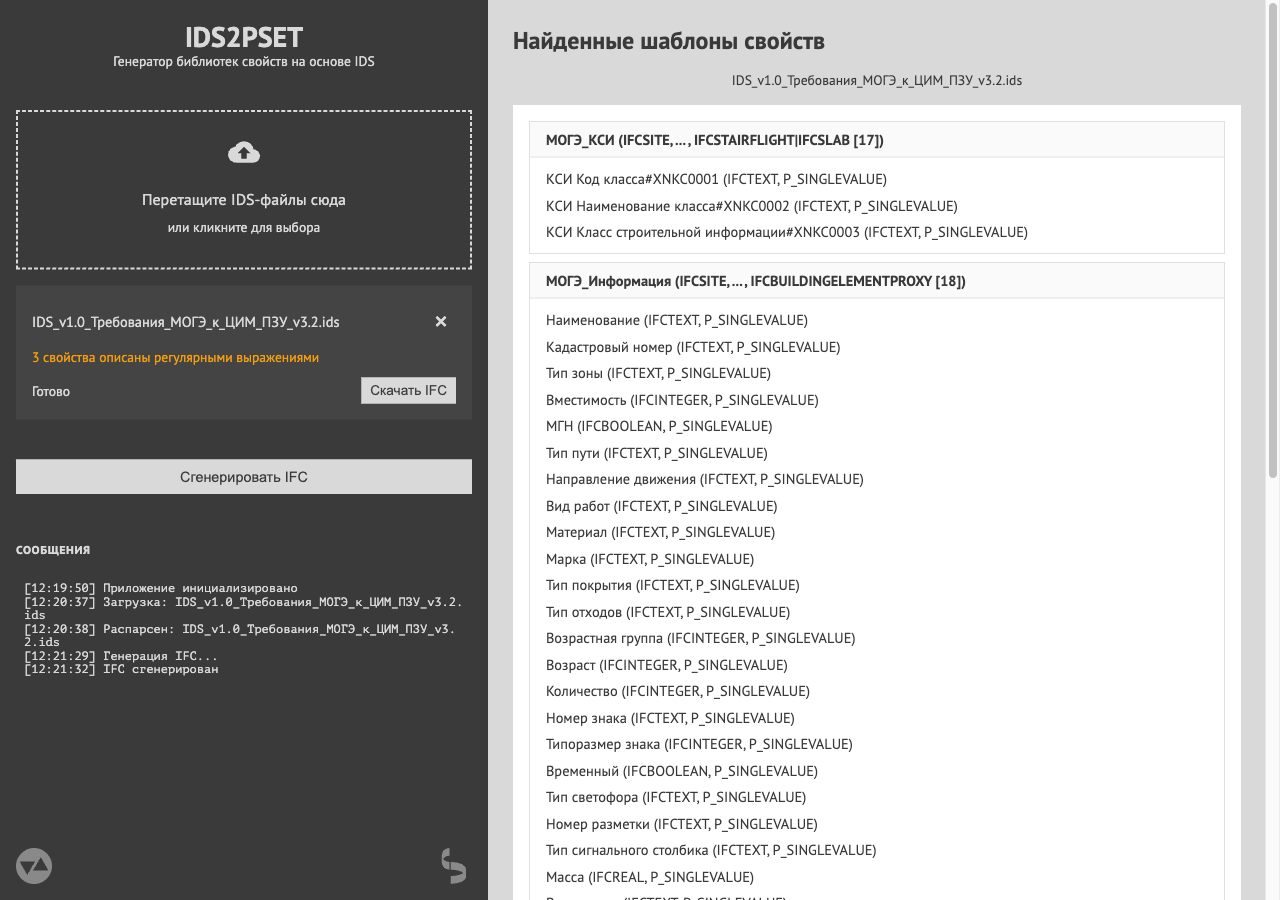Click the S-shaped icon at bottom right
This screenshot has height=900, width=1280.
pos(453,866)
